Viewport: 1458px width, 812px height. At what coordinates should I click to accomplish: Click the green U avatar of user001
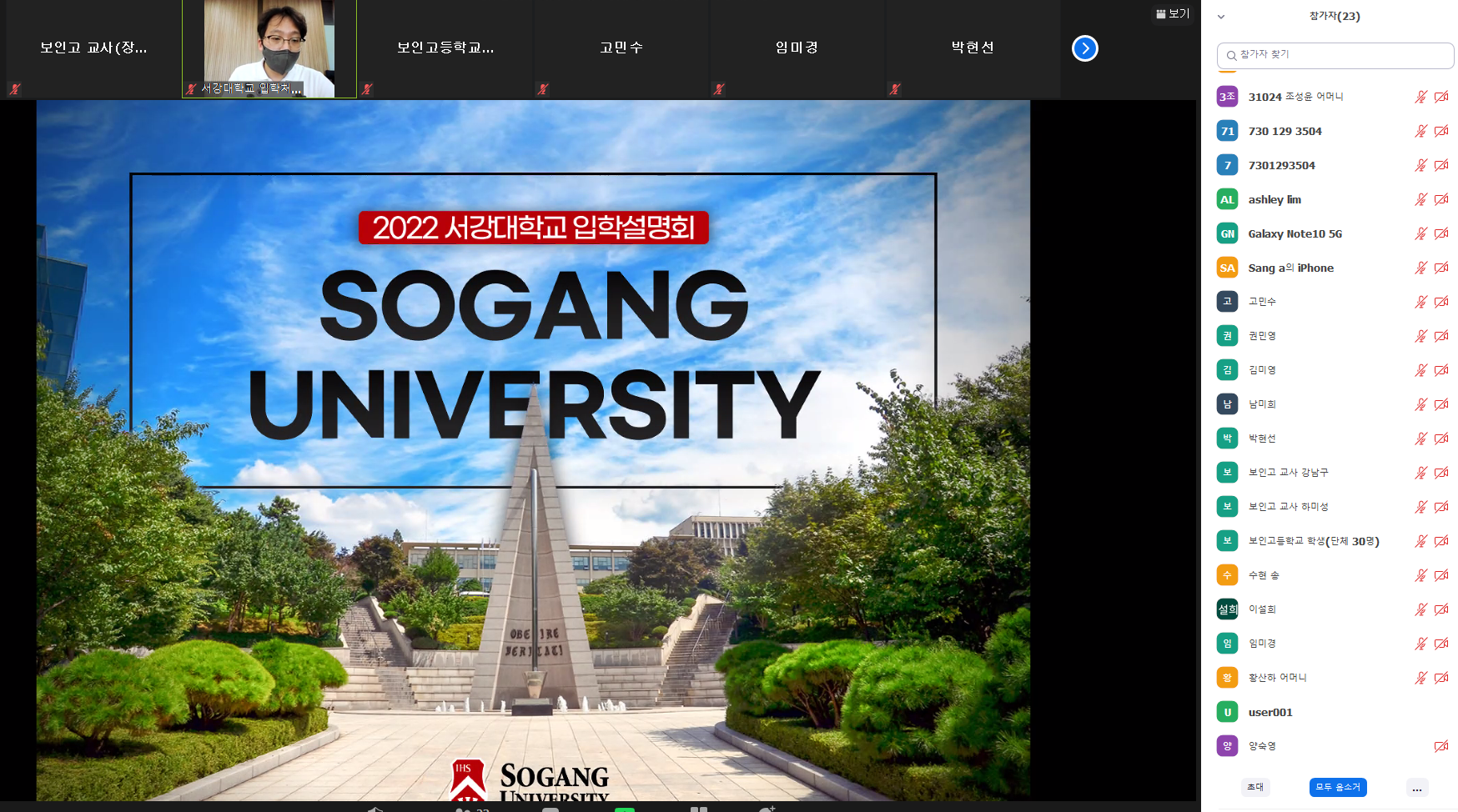1227,712
